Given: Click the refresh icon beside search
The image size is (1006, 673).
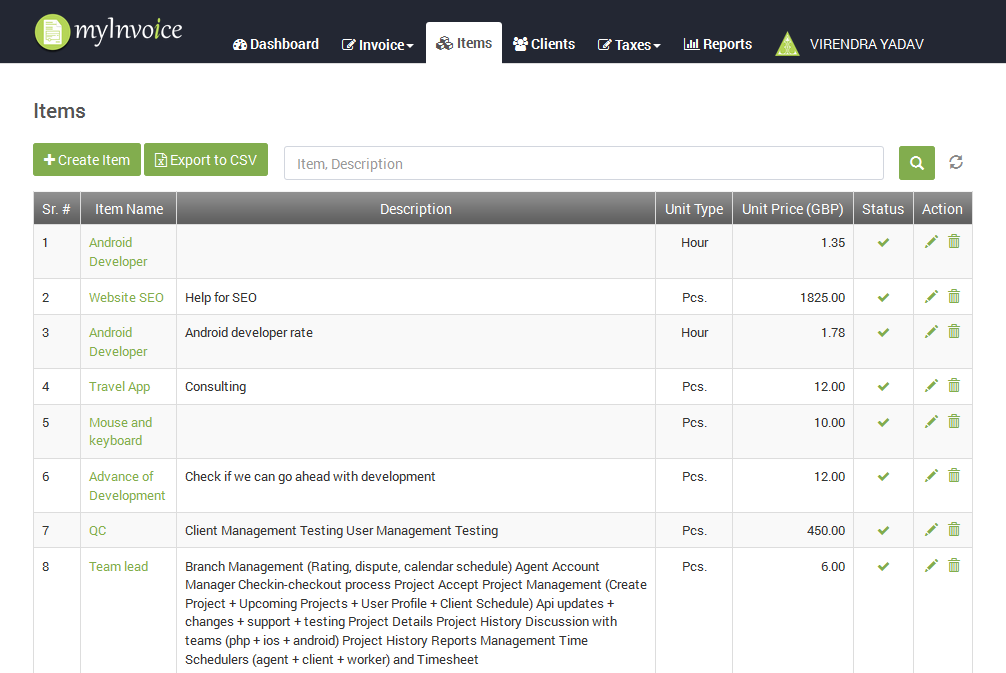Looking at the screenshot, I should click(956, 162).
